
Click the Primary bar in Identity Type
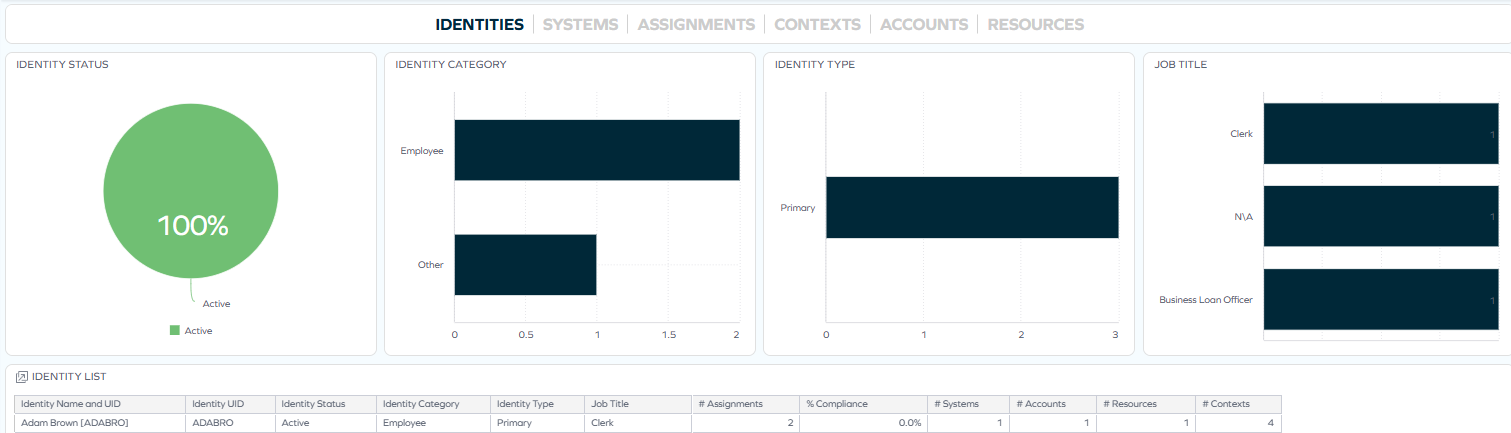tap(971, 207)
